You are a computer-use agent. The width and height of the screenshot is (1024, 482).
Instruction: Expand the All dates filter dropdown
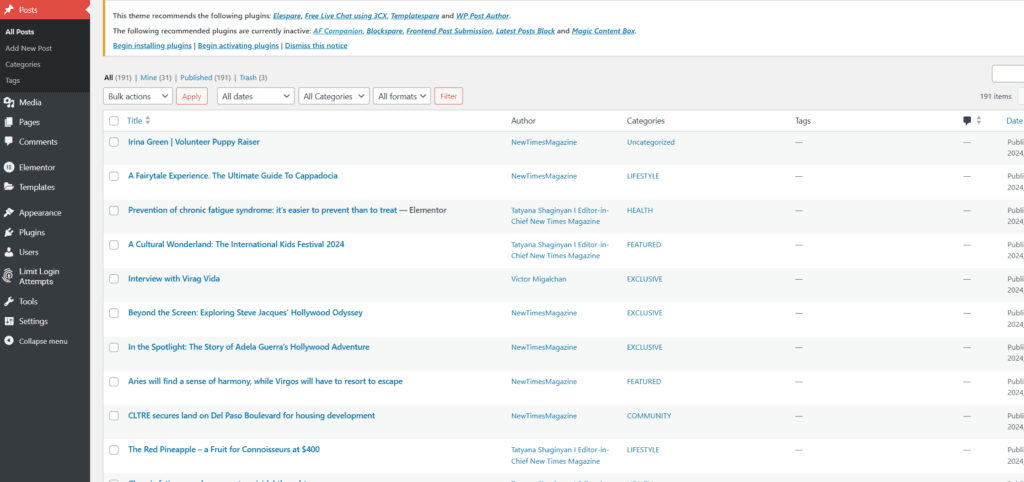click(x=255, y=96)
